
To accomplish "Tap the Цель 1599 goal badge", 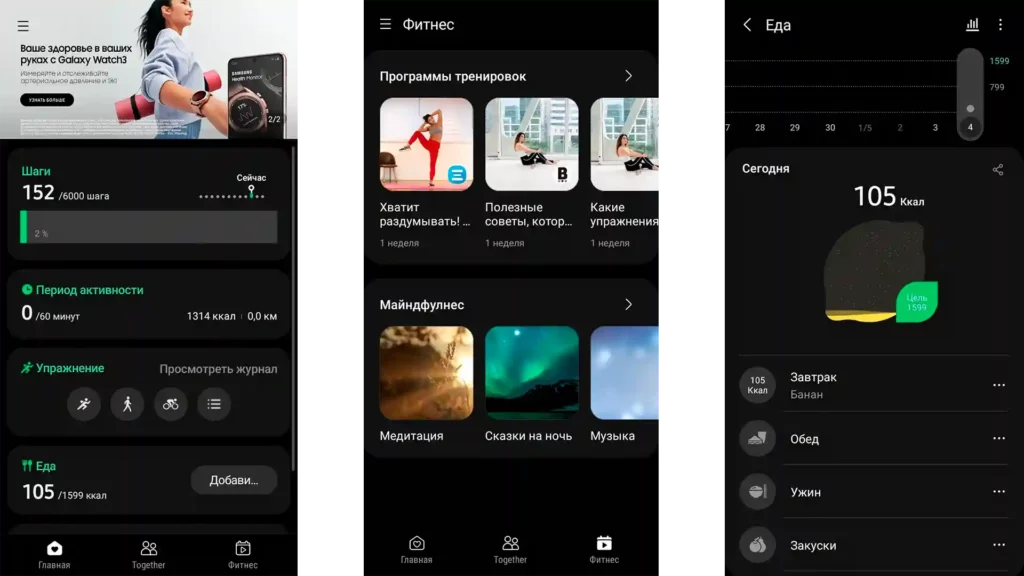I will coord(917,302).
